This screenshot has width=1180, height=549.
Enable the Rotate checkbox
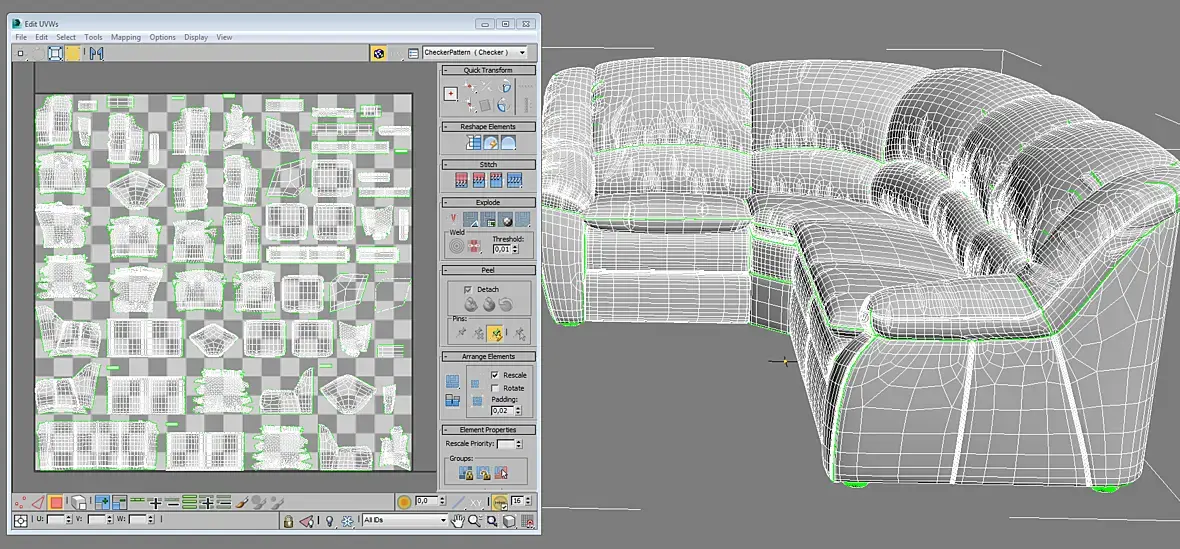pyautogui.click(x=495, y=388)
